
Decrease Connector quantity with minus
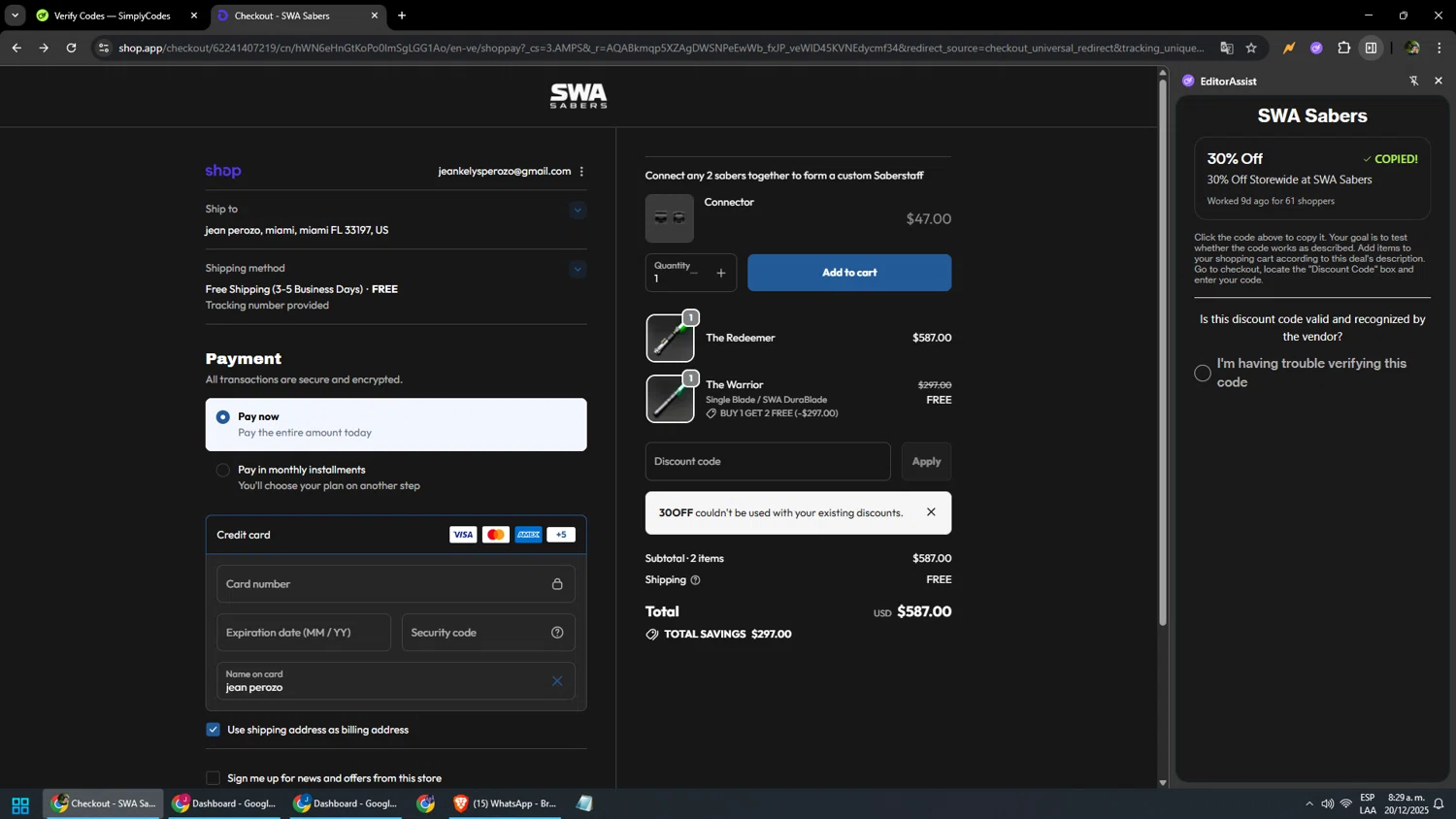point(694,274)
